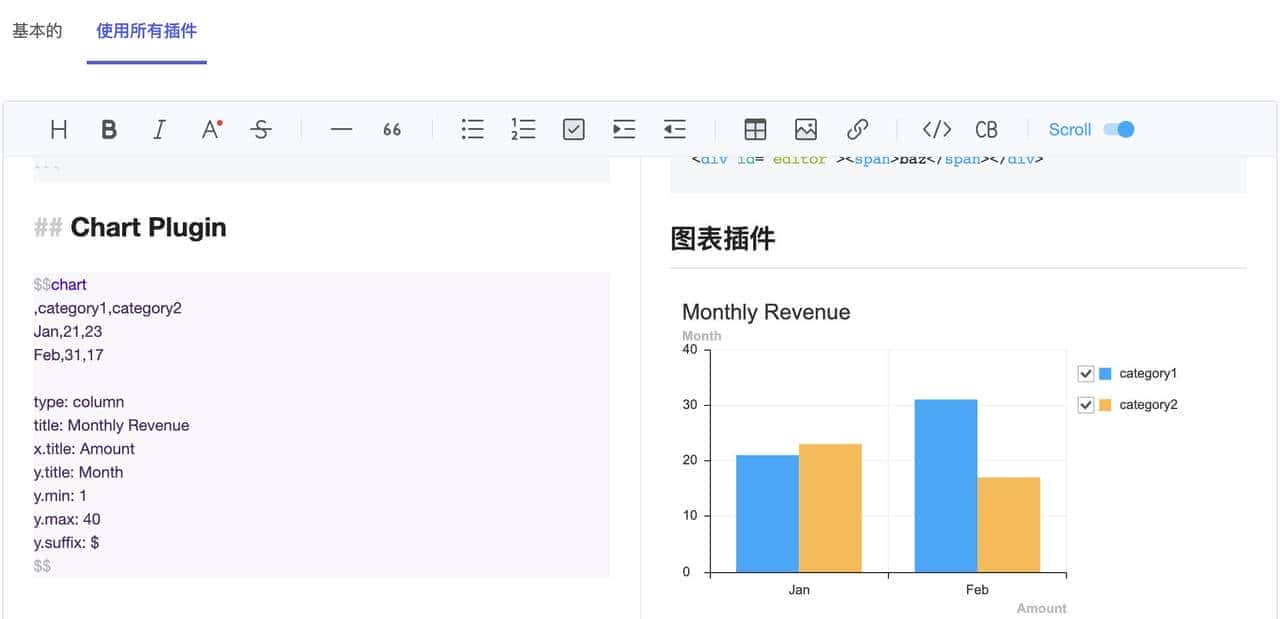Screen dimensions: 1280x619
Task: Uncheck the category1 legend checkbox
Action: [1085, 373]
